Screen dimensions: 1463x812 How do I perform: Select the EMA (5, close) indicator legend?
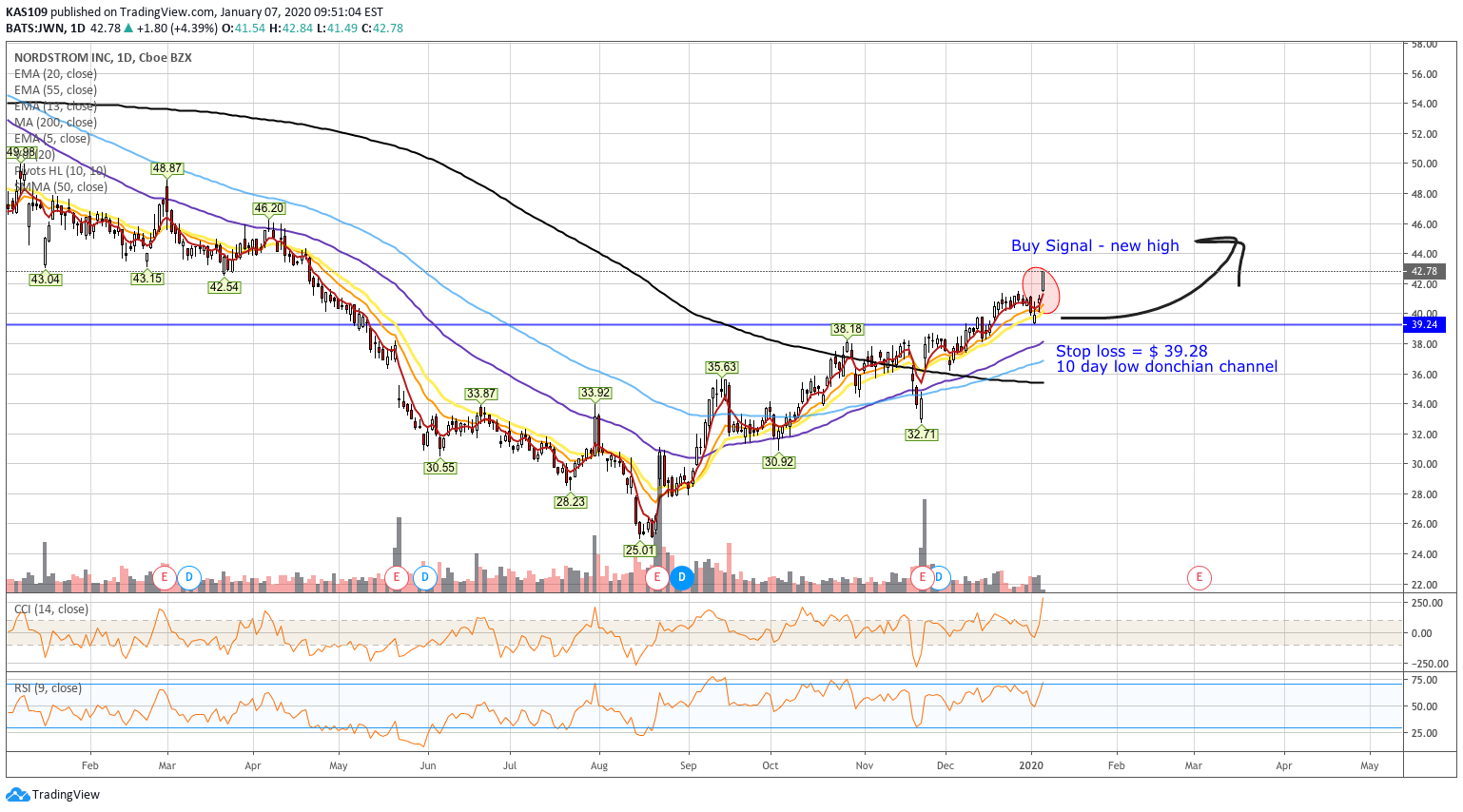[x=52, y=139]
